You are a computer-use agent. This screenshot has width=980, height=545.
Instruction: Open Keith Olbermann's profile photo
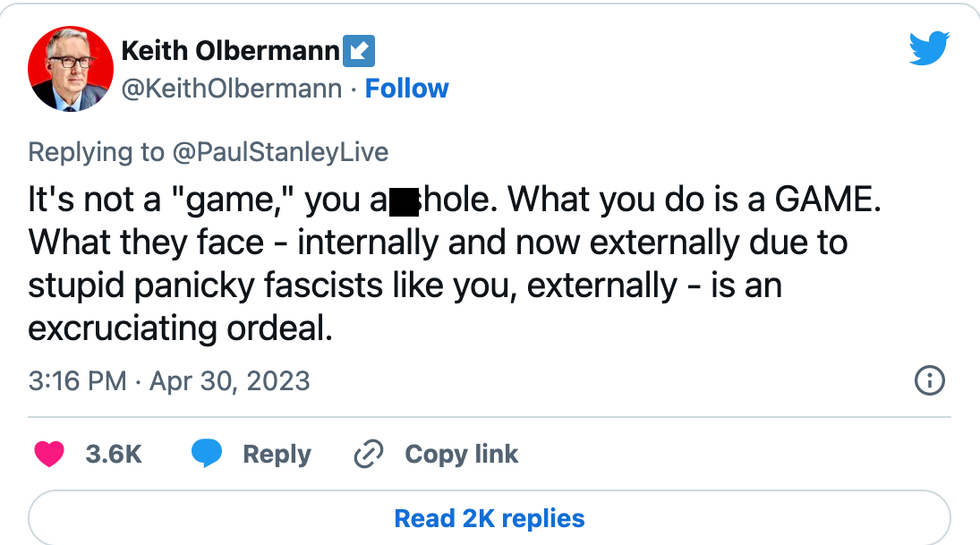[69, 68]
